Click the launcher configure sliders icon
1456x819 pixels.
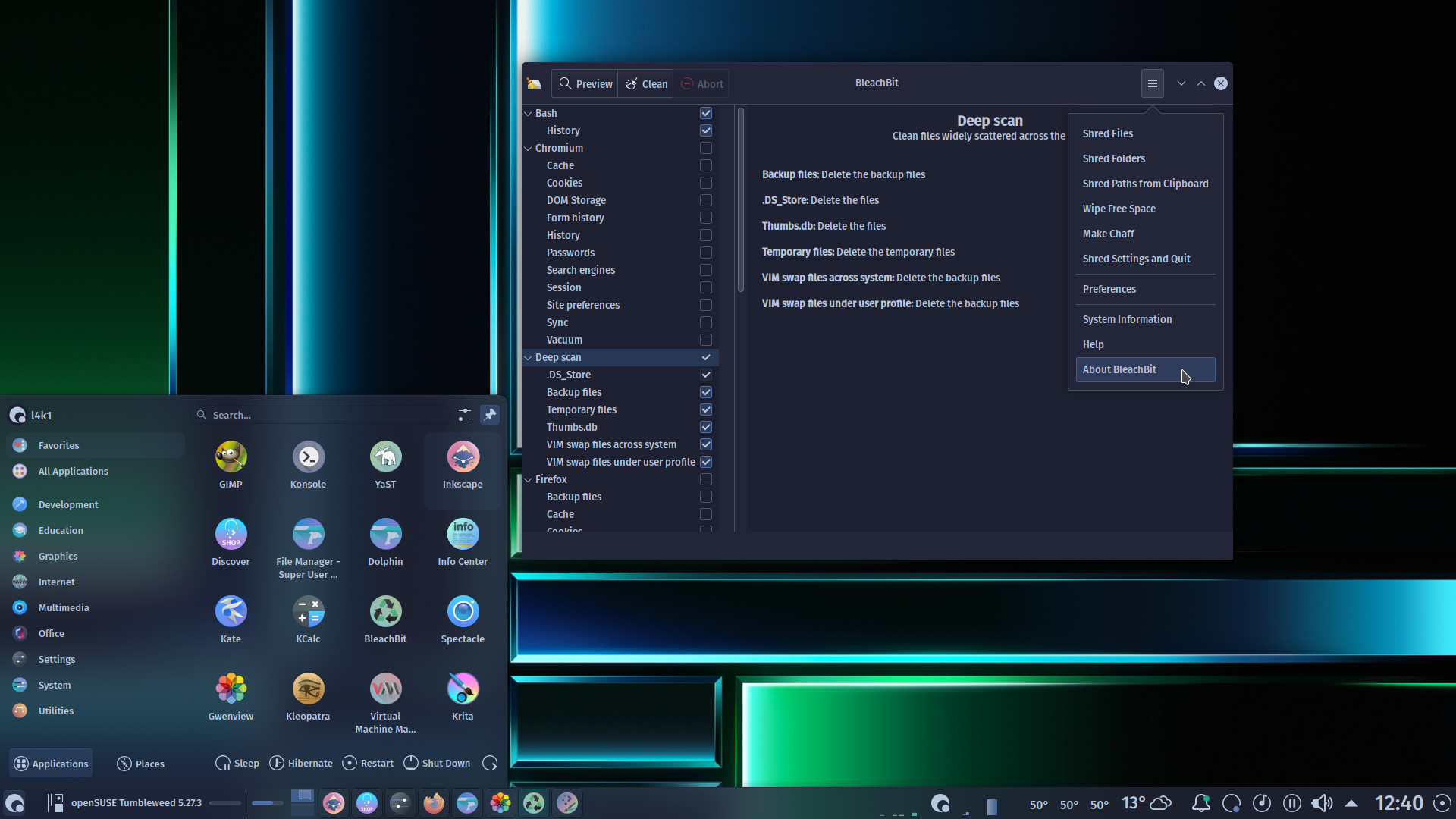pos(465,415)
